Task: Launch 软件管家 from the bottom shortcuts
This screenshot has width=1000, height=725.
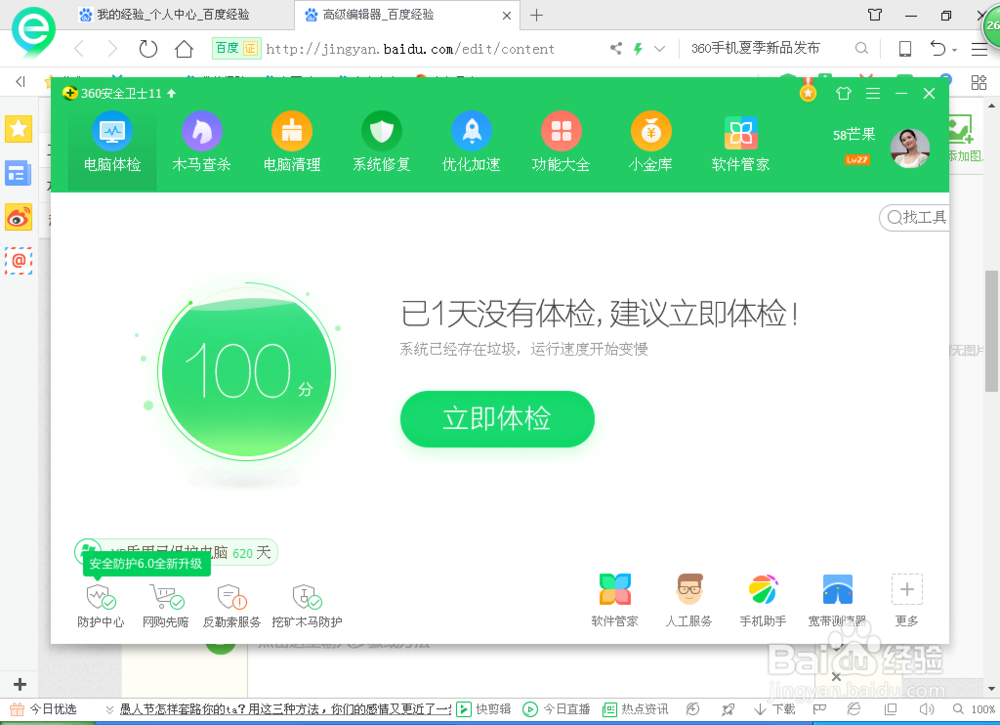Action: pyautogui.click(x=615, y=601)
